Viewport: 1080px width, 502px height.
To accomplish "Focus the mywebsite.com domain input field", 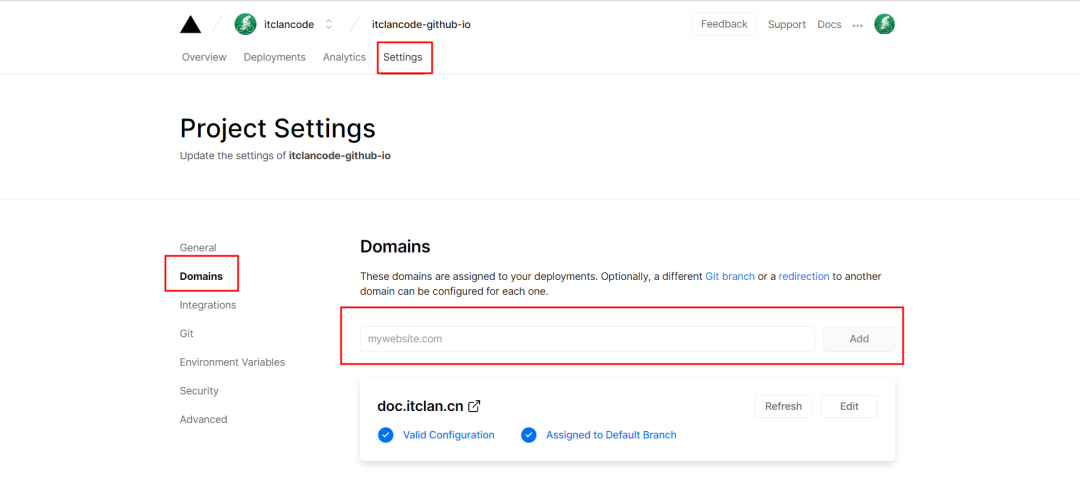I will click(588, 339).
